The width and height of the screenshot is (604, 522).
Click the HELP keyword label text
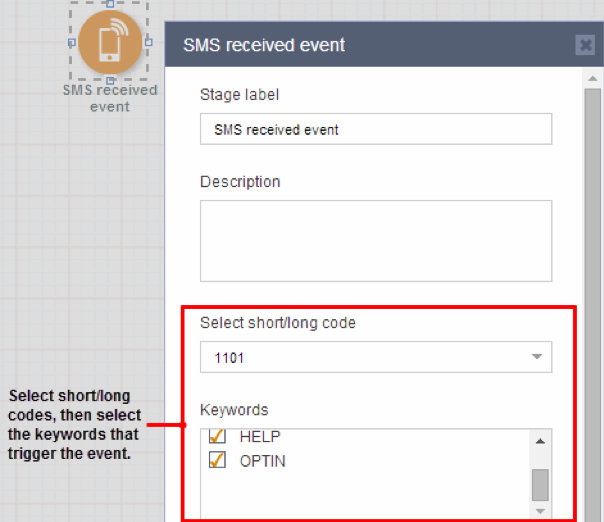pos(259,437)
